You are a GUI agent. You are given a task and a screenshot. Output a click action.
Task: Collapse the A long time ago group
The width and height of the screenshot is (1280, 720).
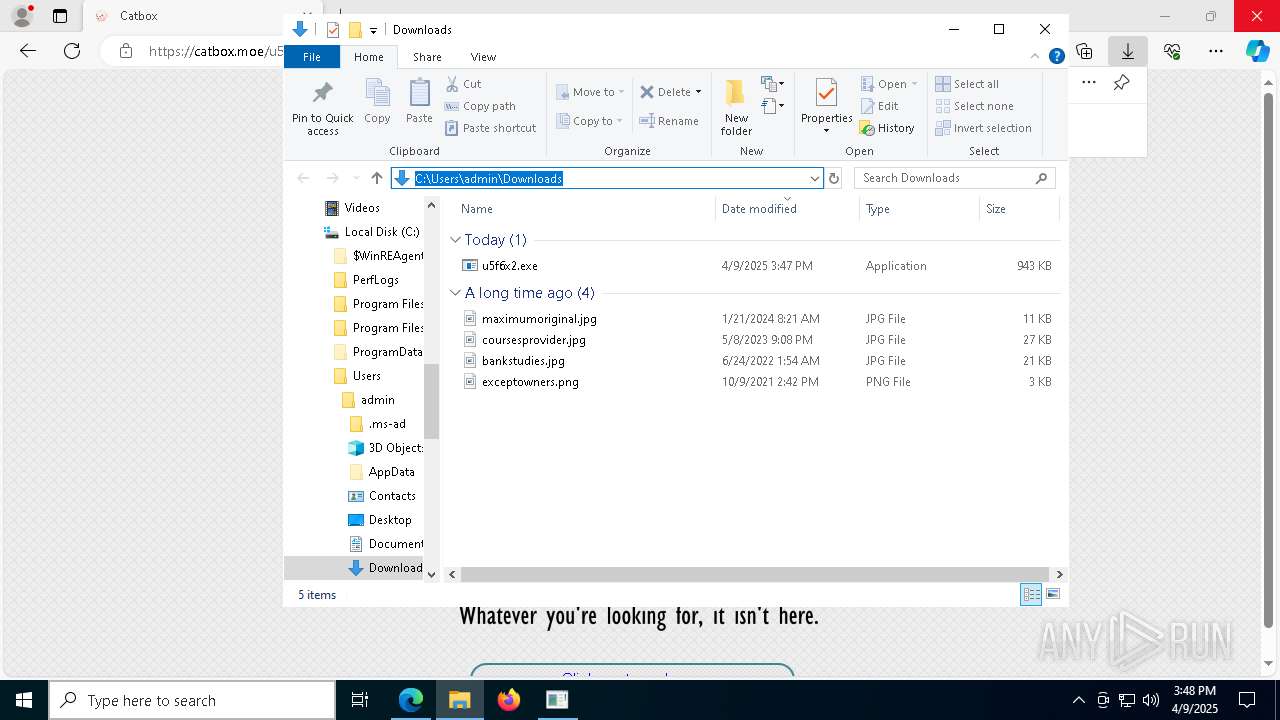[455, 293]
